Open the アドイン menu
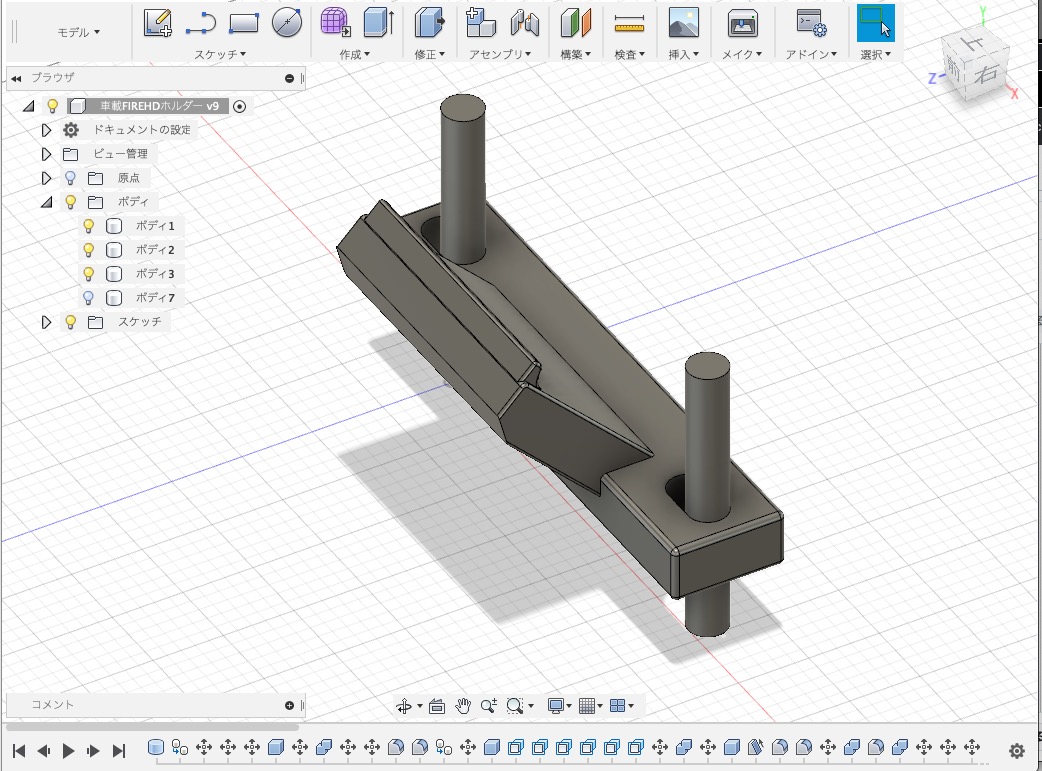 811,55
